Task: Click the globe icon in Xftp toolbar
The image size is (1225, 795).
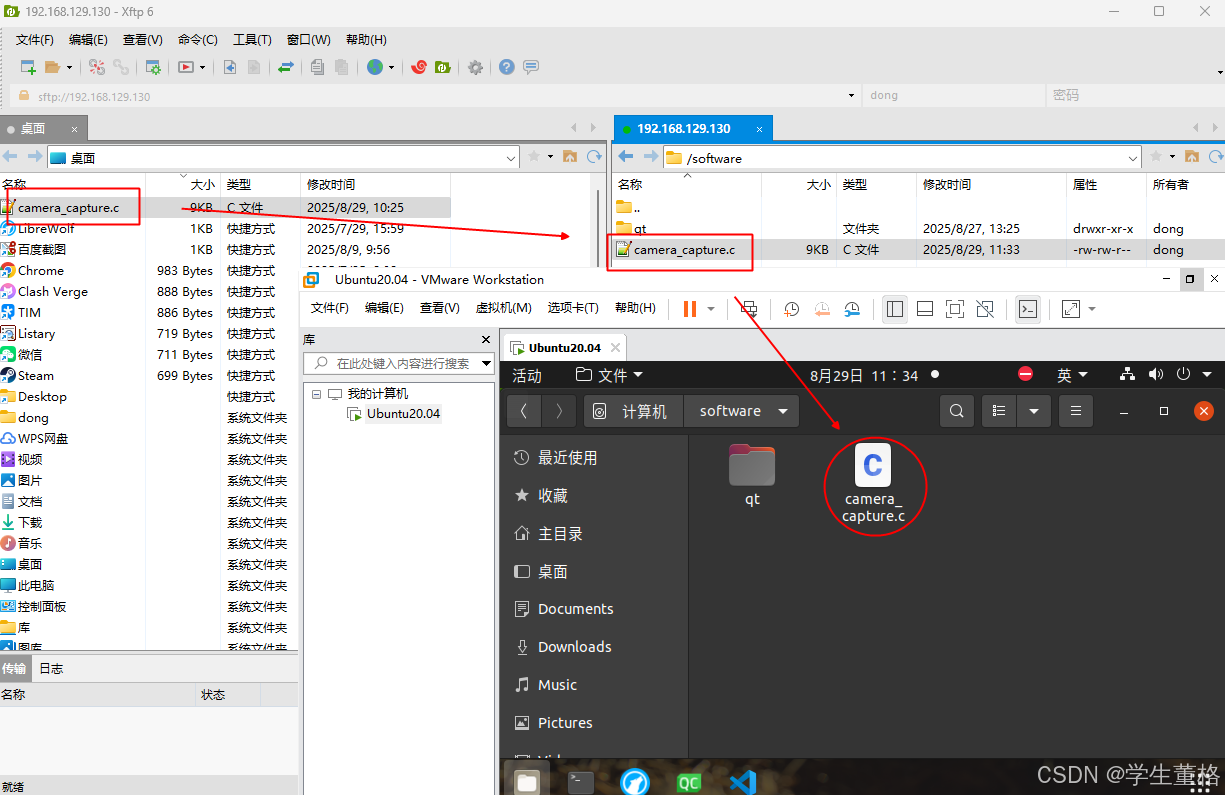Action: pyautogui.click(x=375, y=67)
